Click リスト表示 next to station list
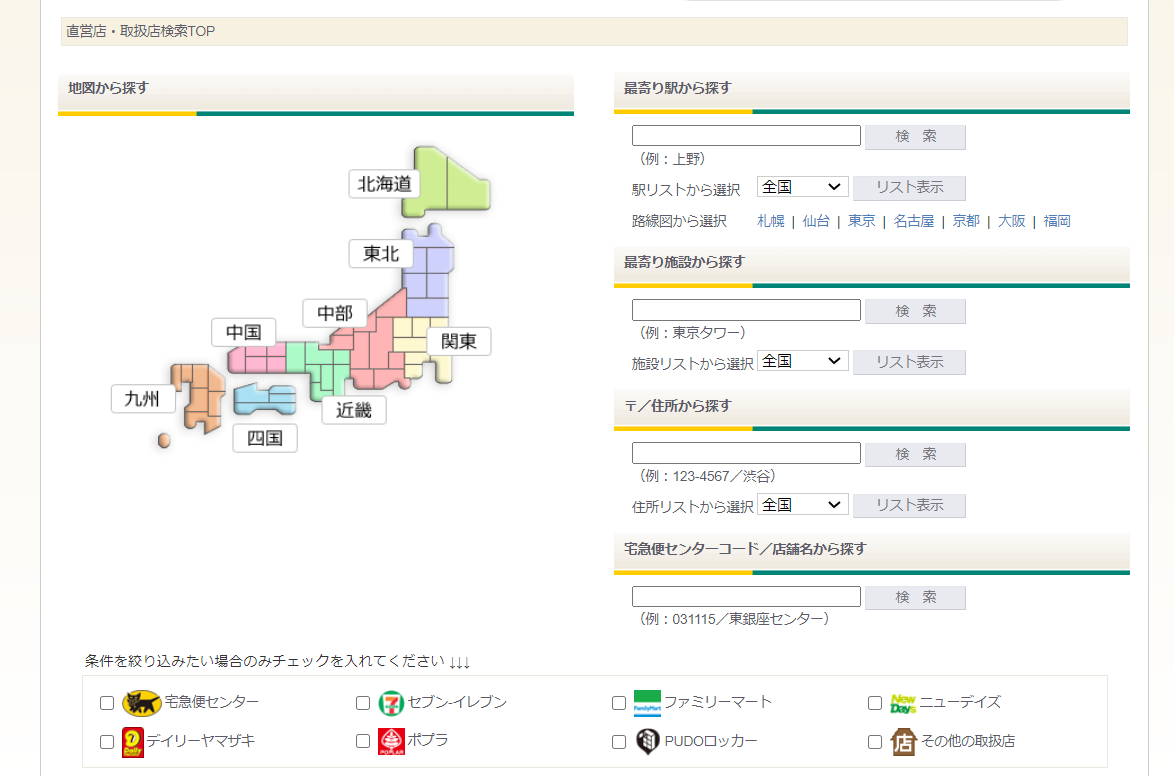The height and width of the screenshot is (776, 1174). [909, 188]
